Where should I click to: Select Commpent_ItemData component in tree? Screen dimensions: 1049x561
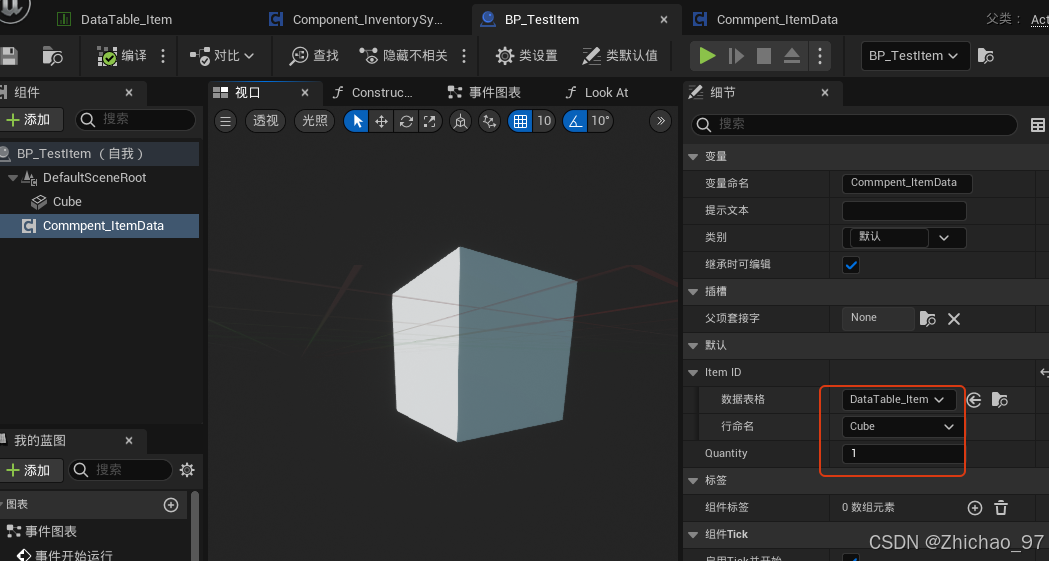(100, 226)
